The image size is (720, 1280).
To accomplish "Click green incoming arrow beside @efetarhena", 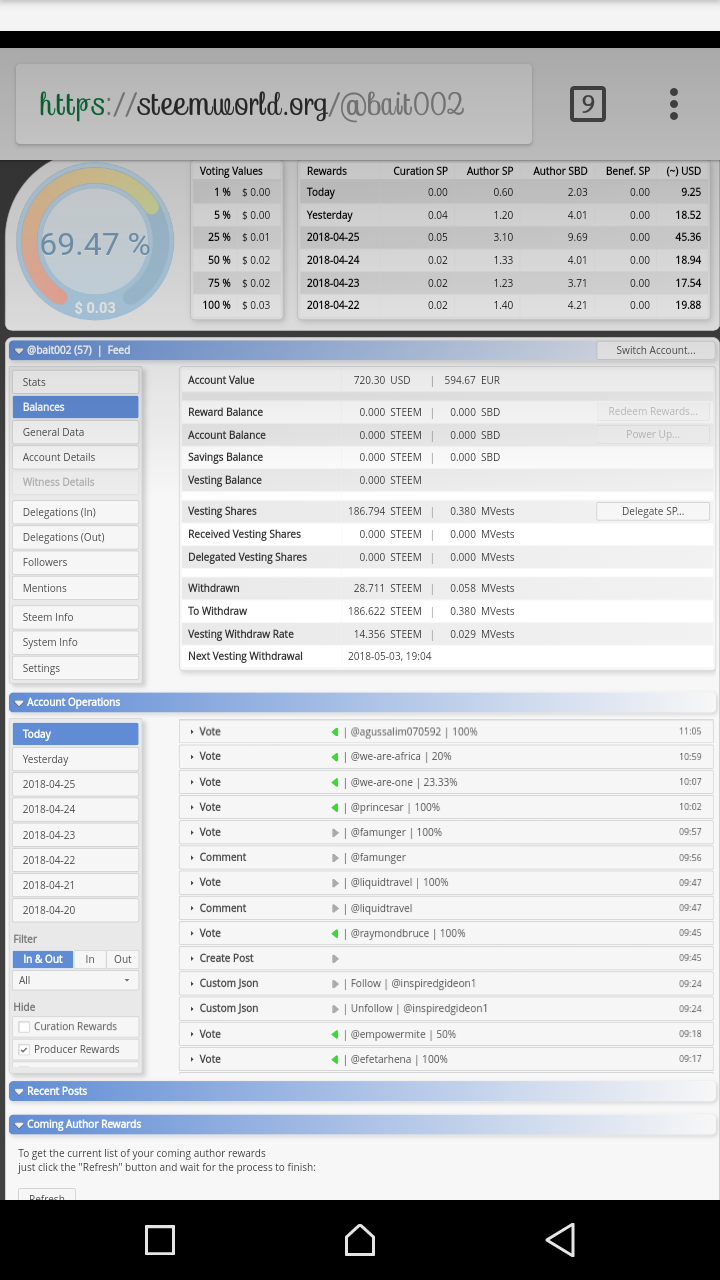I will 335,1059.
